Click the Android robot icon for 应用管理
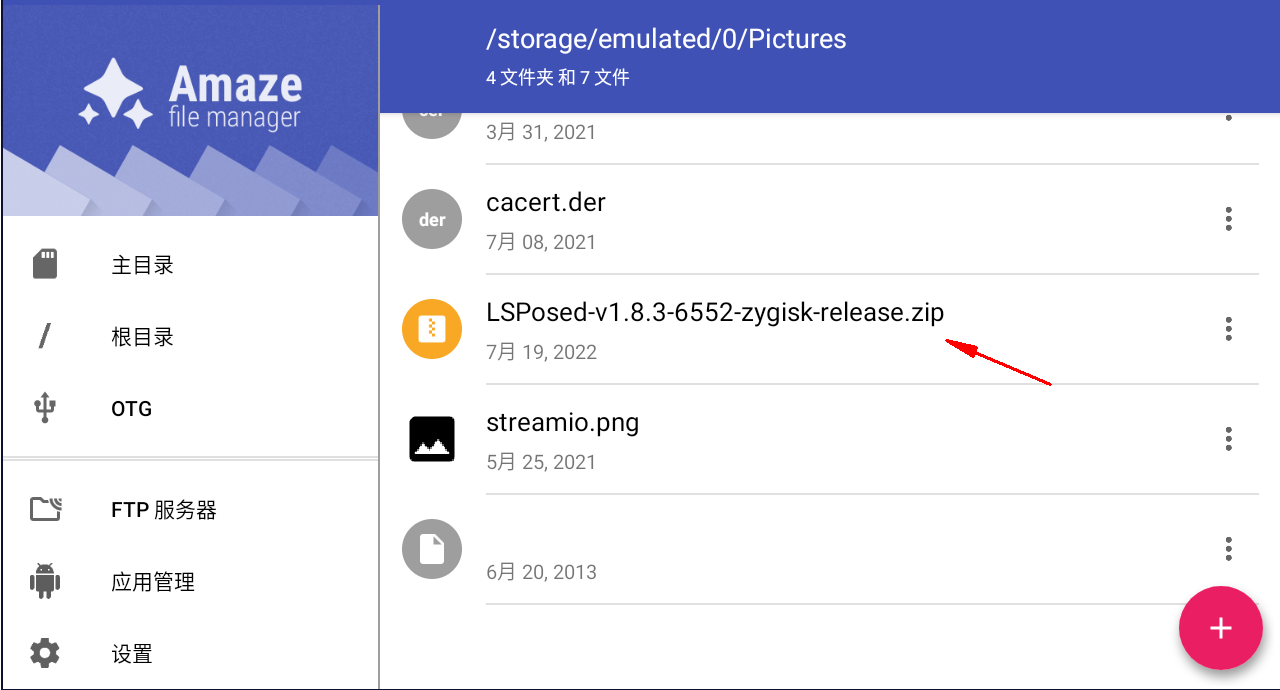This screenshot has height=690, width=1280. click(45, 581)
